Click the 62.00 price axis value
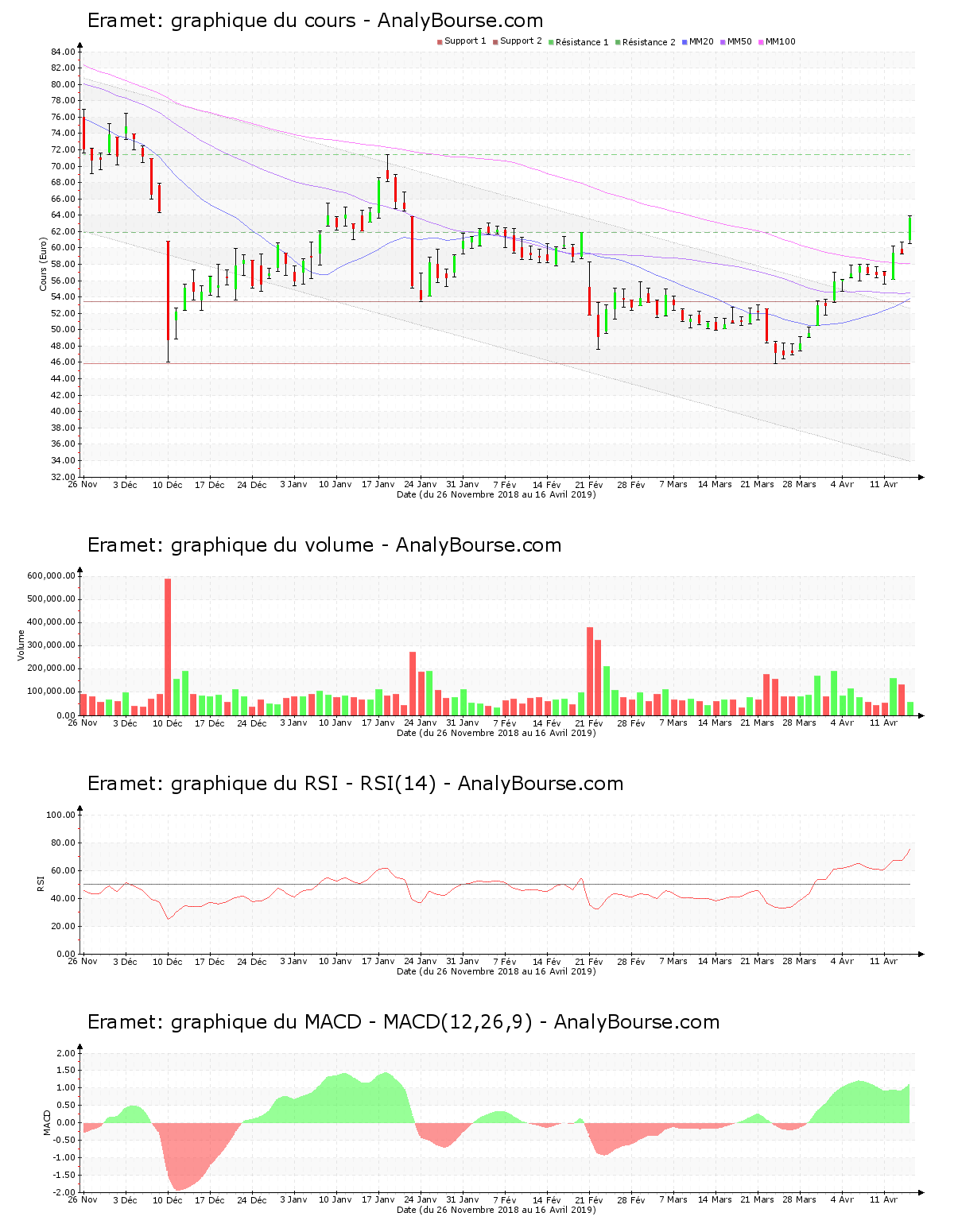This screenshot has width=954, height=1232. (63, 231)
